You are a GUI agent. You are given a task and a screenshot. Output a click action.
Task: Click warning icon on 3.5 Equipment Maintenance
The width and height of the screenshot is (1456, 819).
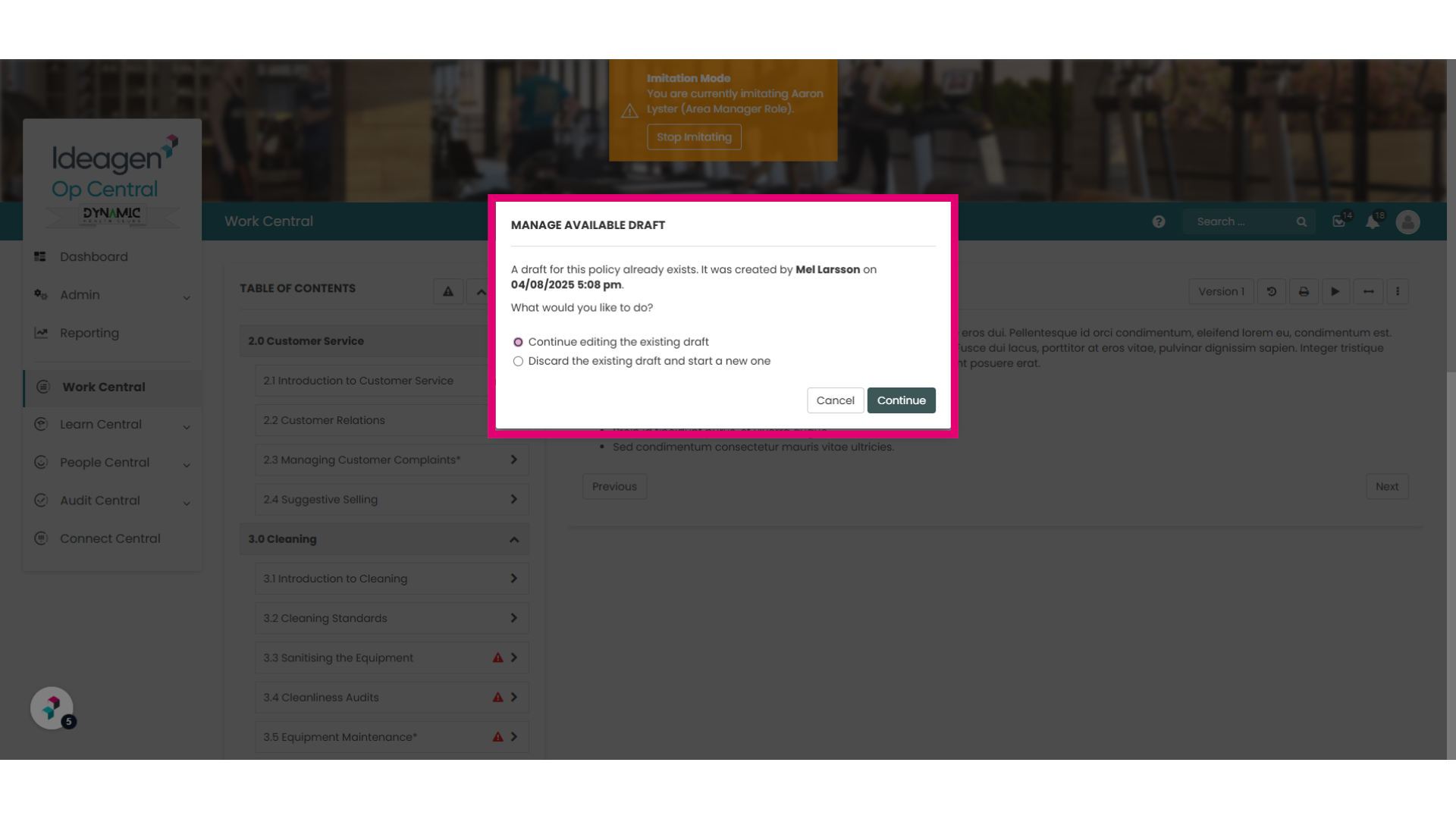click(x=497, y=736)
